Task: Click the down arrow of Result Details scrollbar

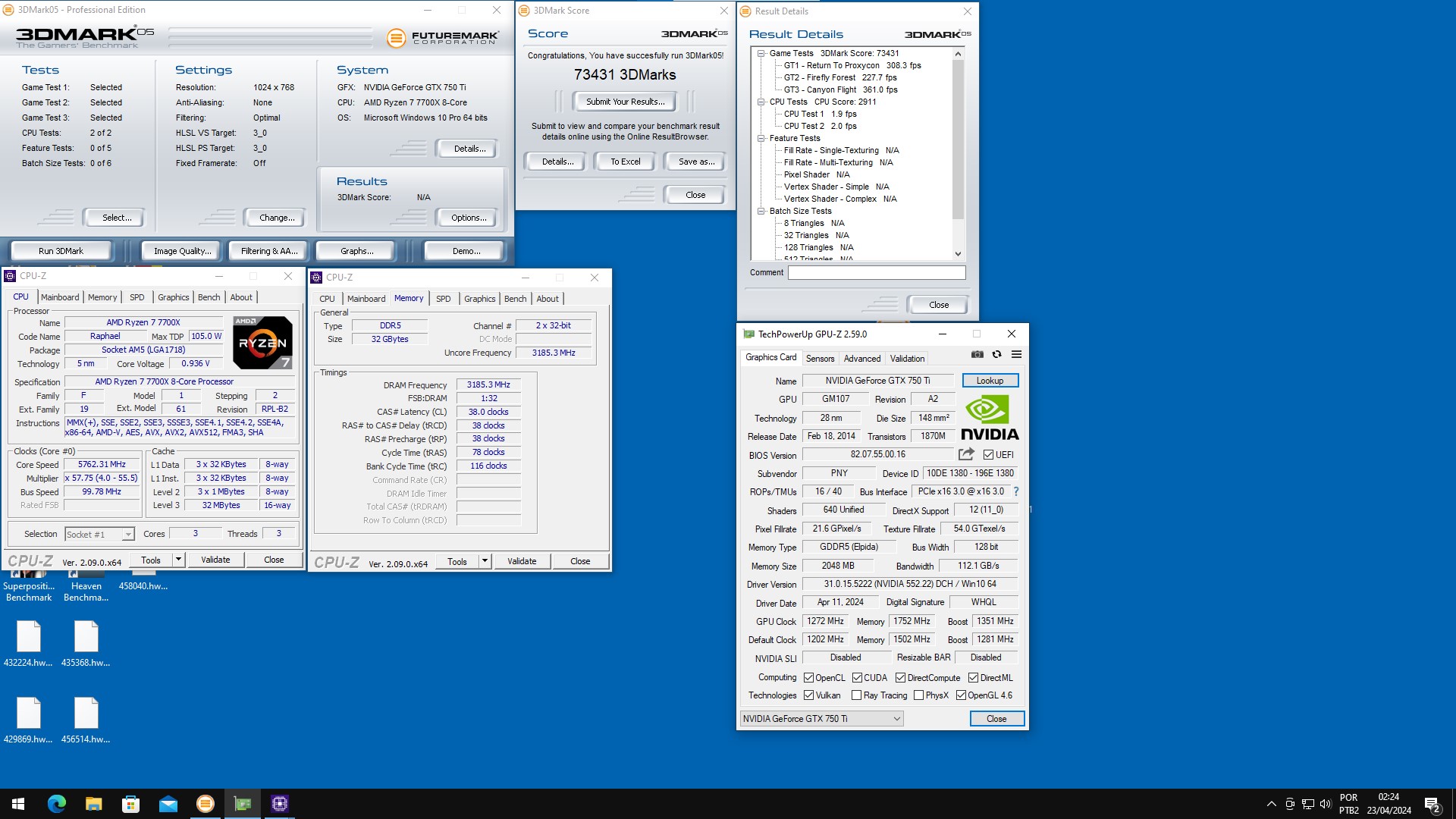Action: (958, 254)
